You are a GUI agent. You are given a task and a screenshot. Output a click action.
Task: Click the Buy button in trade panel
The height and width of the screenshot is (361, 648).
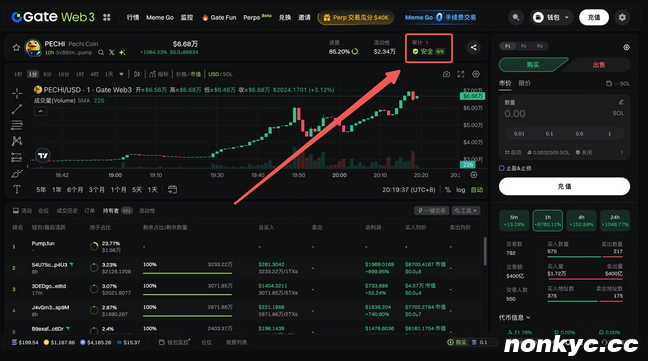533,65
